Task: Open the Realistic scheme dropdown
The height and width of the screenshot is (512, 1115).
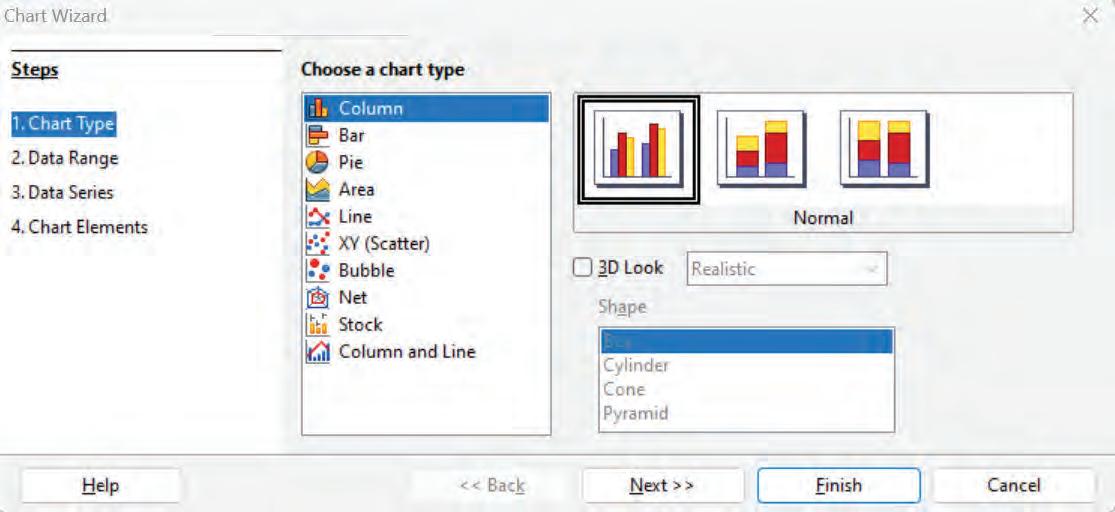Action: (788, 269)
